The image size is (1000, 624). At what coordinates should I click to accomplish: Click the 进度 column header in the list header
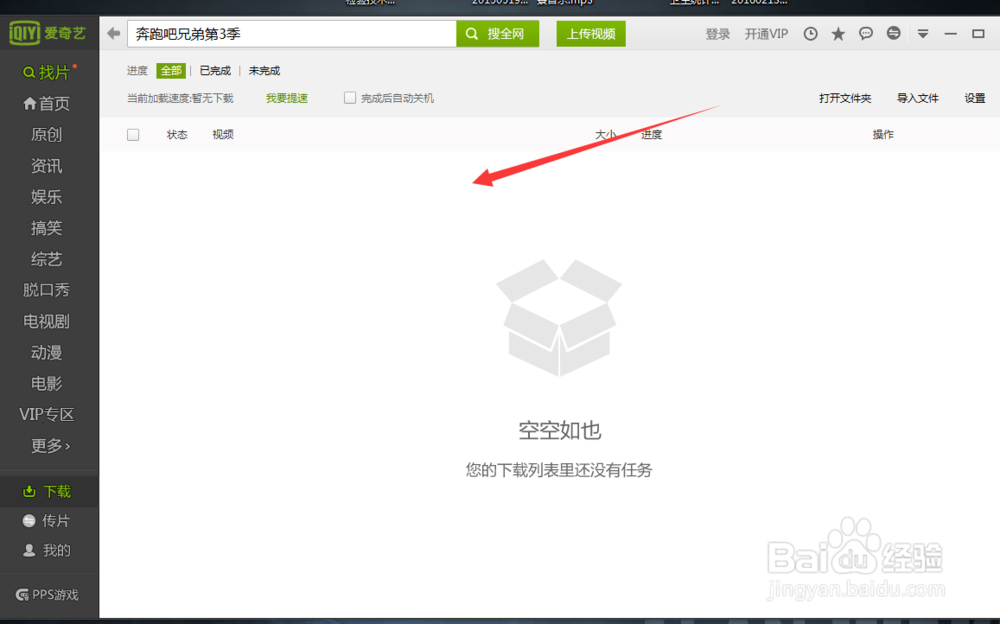click(651, 134)
